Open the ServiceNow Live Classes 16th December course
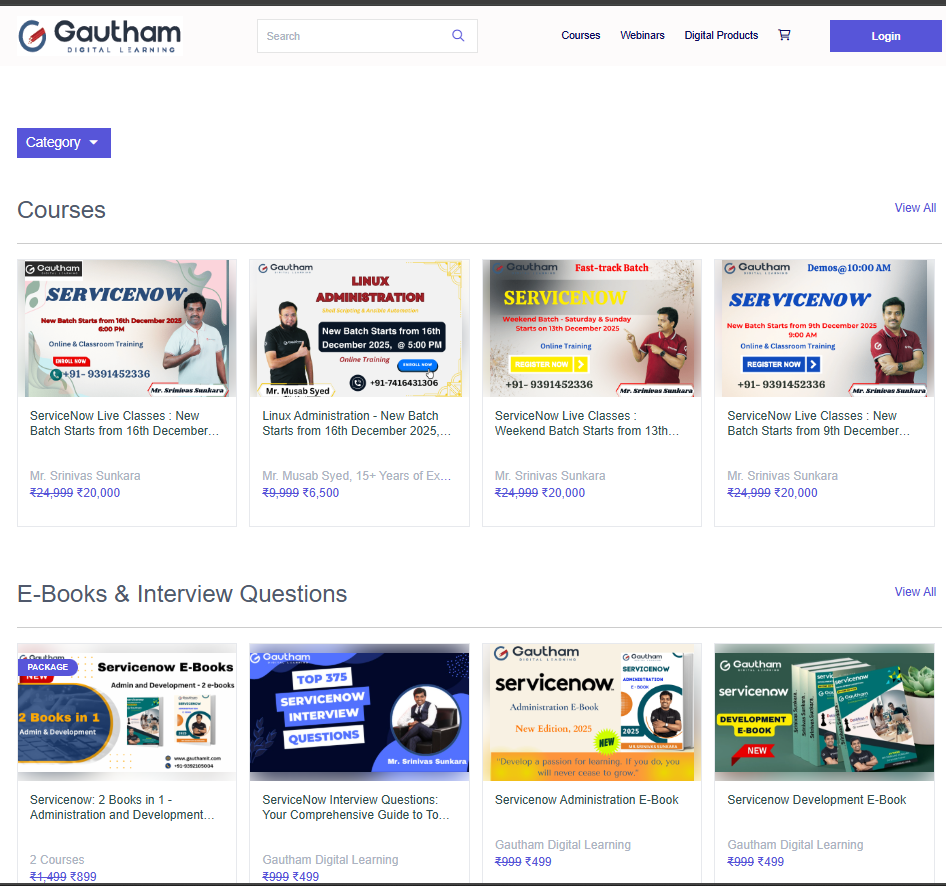946x886 pixels. (126, 328)
